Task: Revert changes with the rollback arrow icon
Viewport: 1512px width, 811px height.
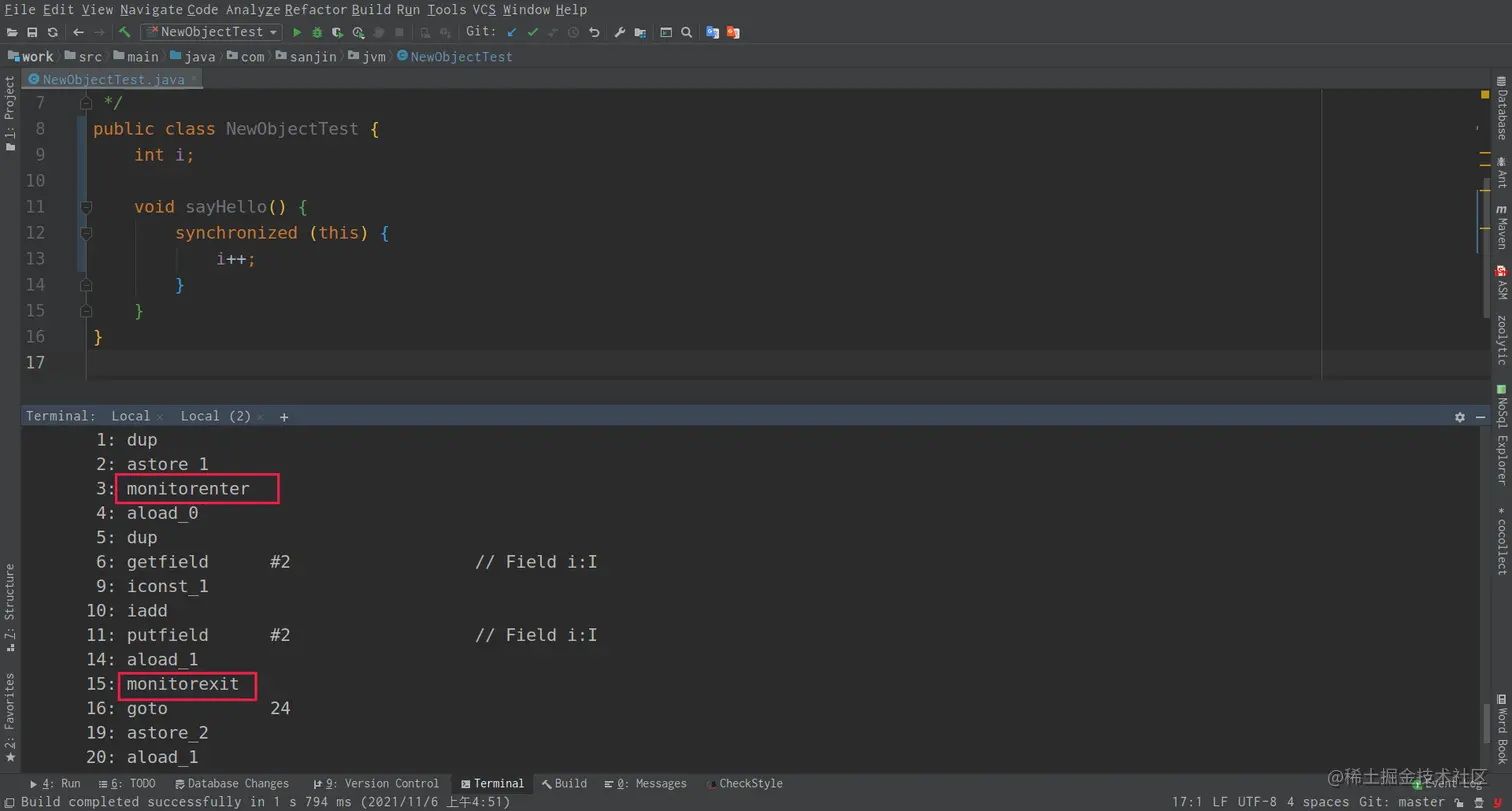Action: point(594,32)
